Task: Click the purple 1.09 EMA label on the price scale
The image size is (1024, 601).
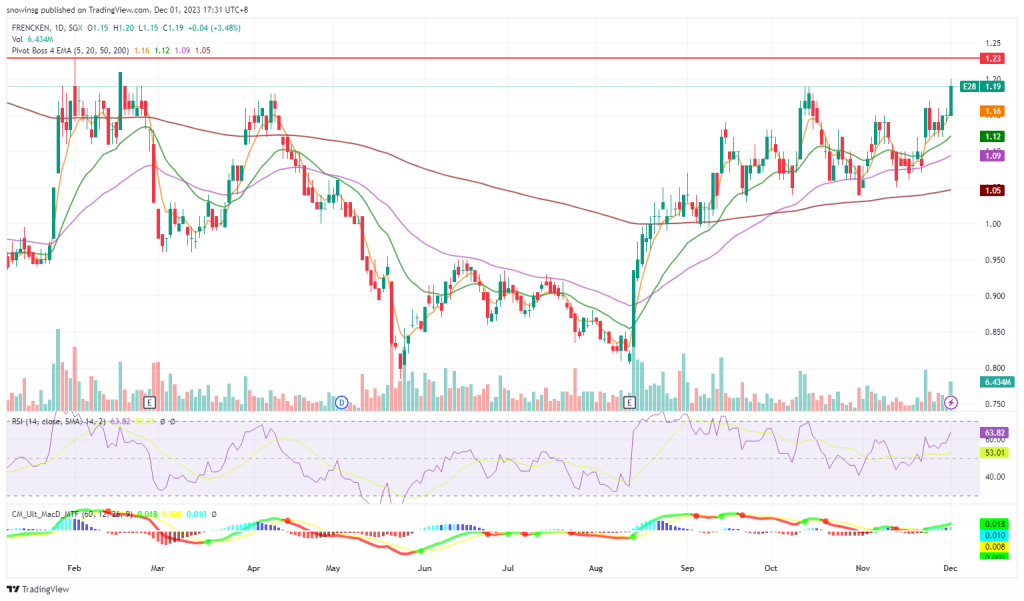Action: [993, 155]
